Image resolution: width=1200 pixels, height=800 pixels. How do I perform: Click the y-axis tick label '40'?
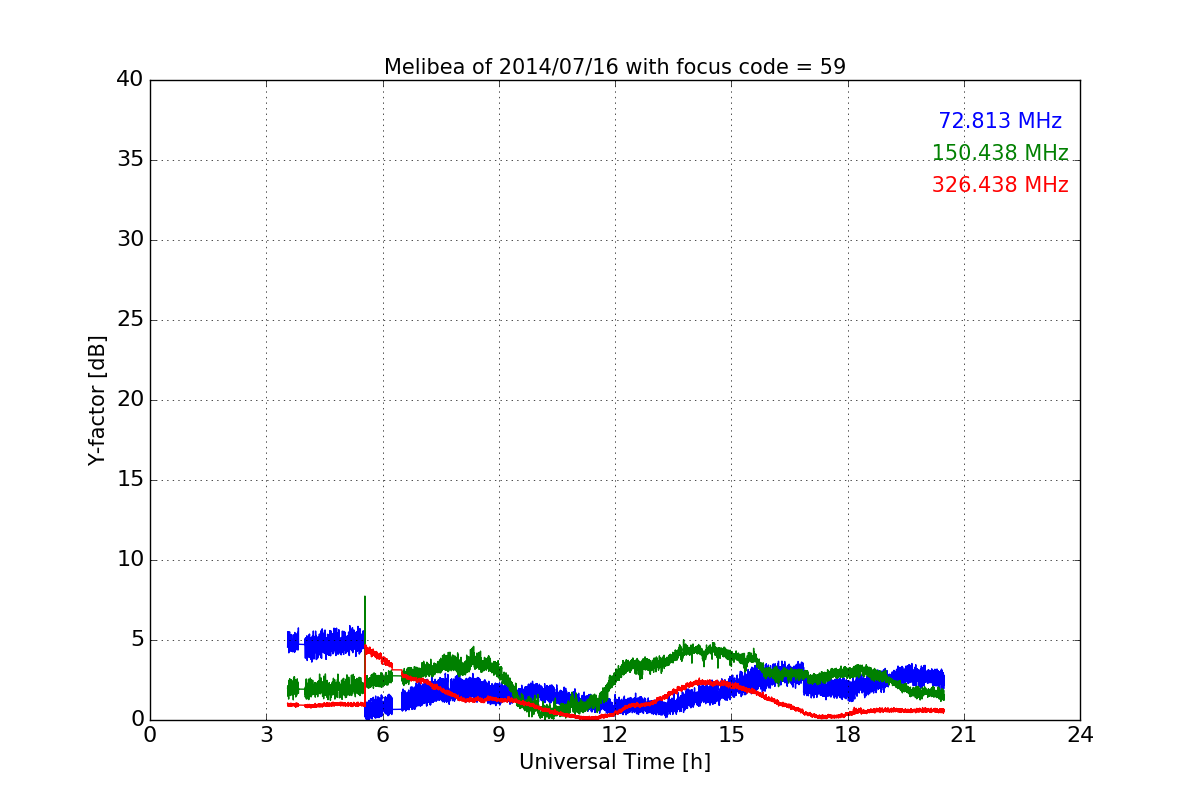pyautogui.click(x=130, y=80)
